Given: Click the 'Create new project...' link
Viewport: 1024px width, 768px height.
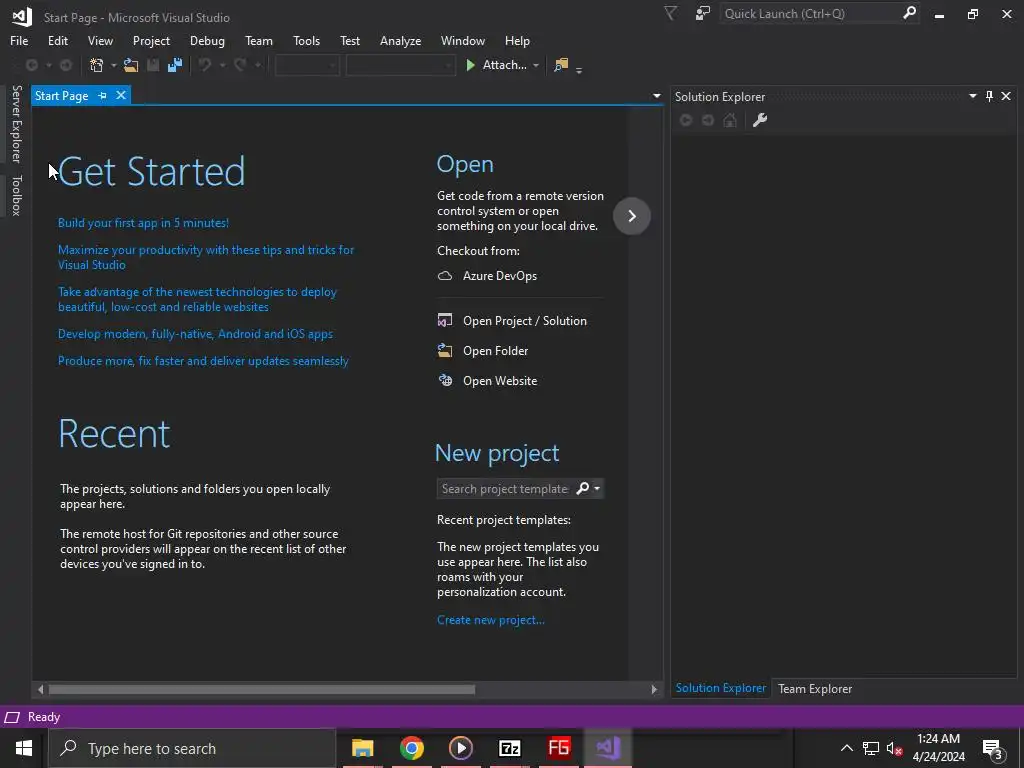Looking at the screenshot, I should click(x=490, y=620).
